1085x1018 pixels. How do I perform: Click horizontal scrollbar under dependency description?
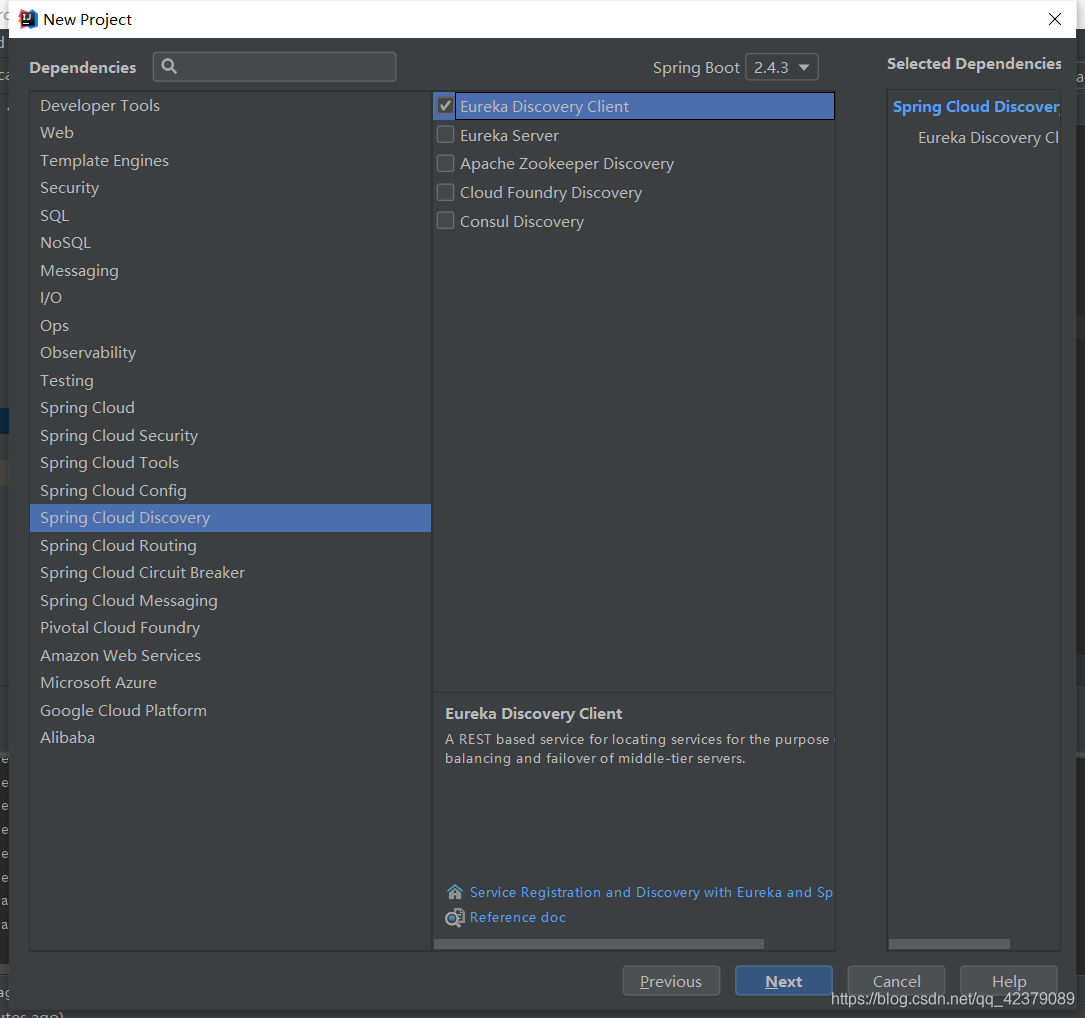point(599,944)
